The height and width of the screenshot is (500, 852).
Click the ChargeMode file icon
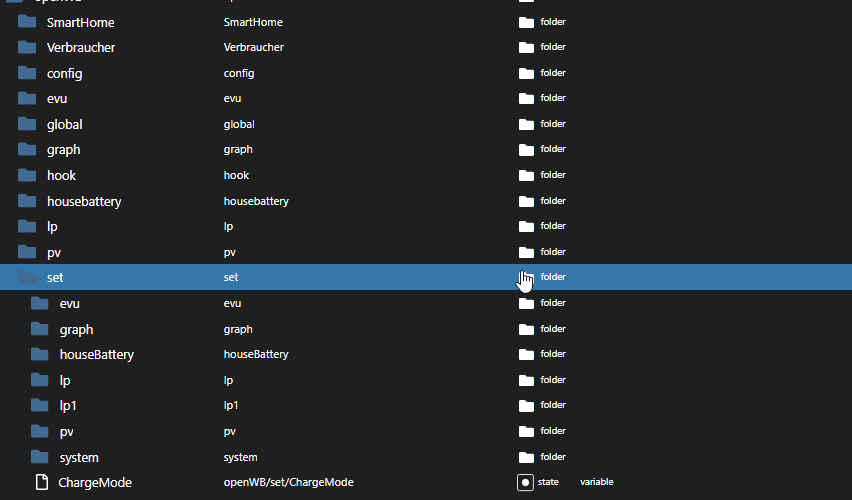pyautogui.click(x=42, y=482)
